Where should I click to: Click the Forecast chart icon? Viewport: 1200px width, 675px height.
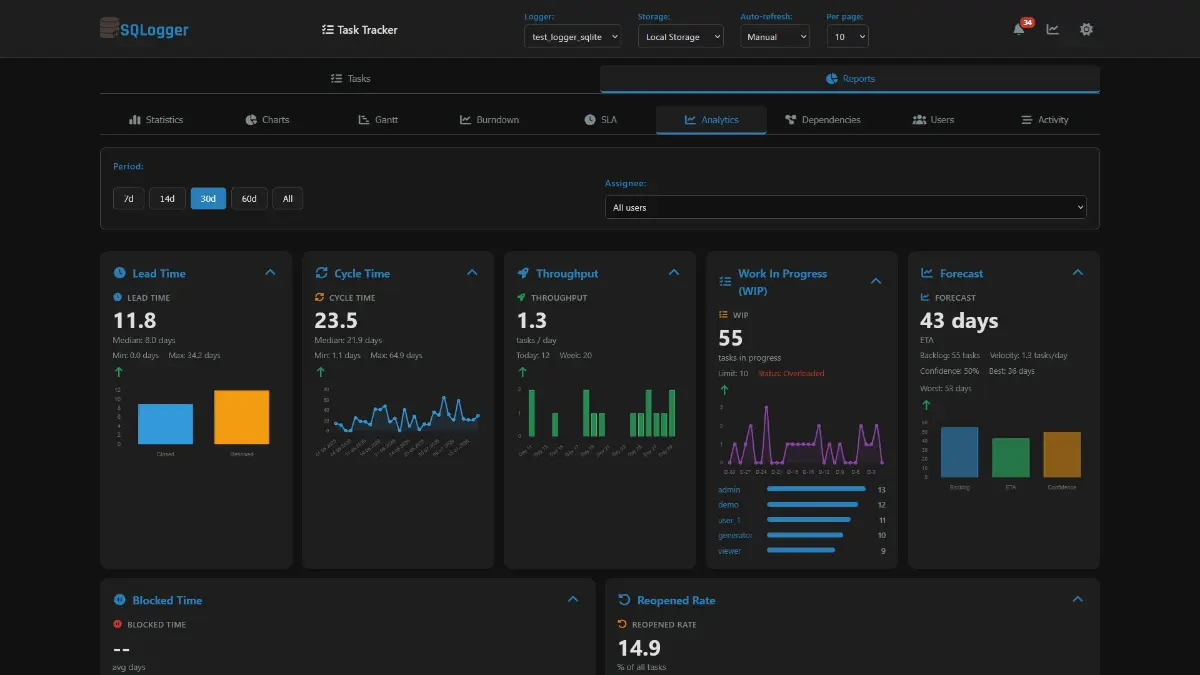(x=927, y=273)
